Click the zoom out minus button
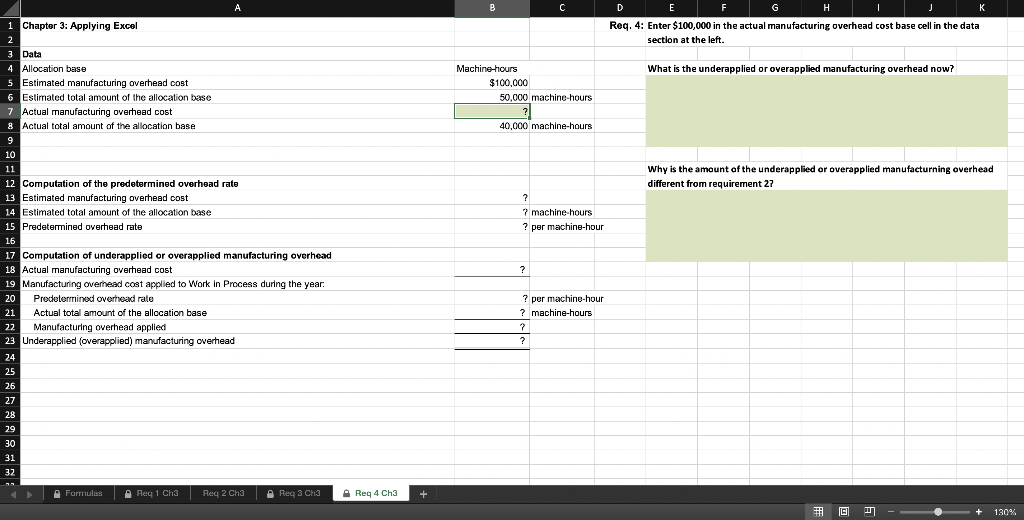This screenshot has width=1024, height=520. pyautogui.click(x=890, y=512)
